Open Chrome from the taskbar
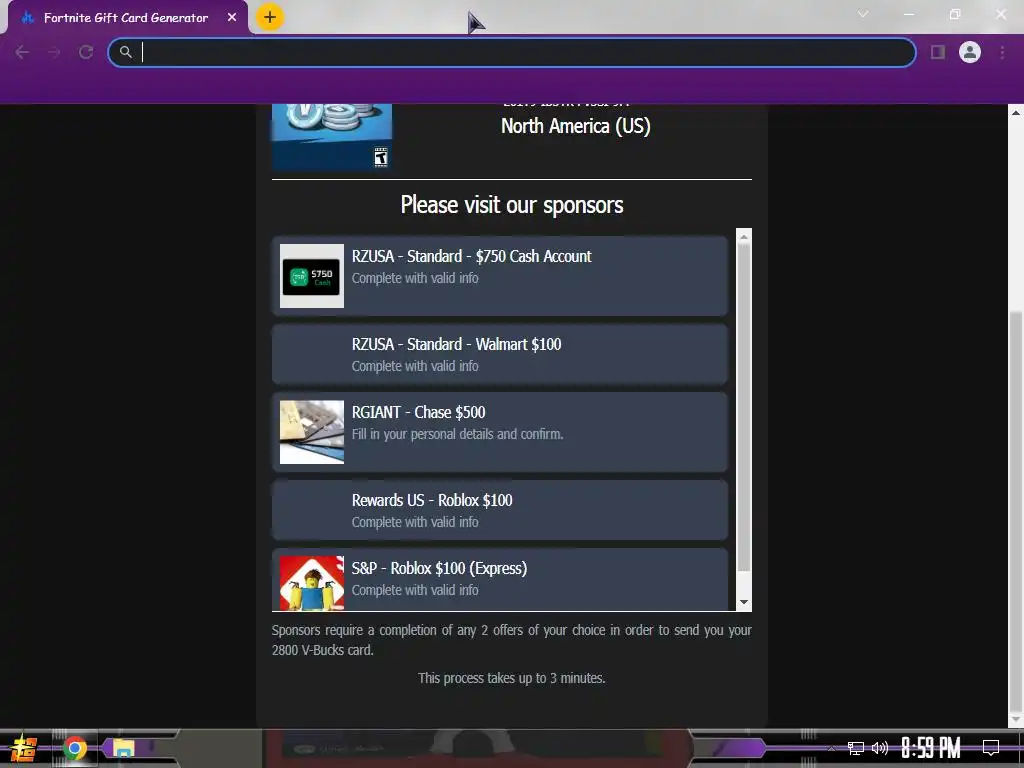Image resolution: width=1024 pixels, height=768 pixels. pos(74,748)
